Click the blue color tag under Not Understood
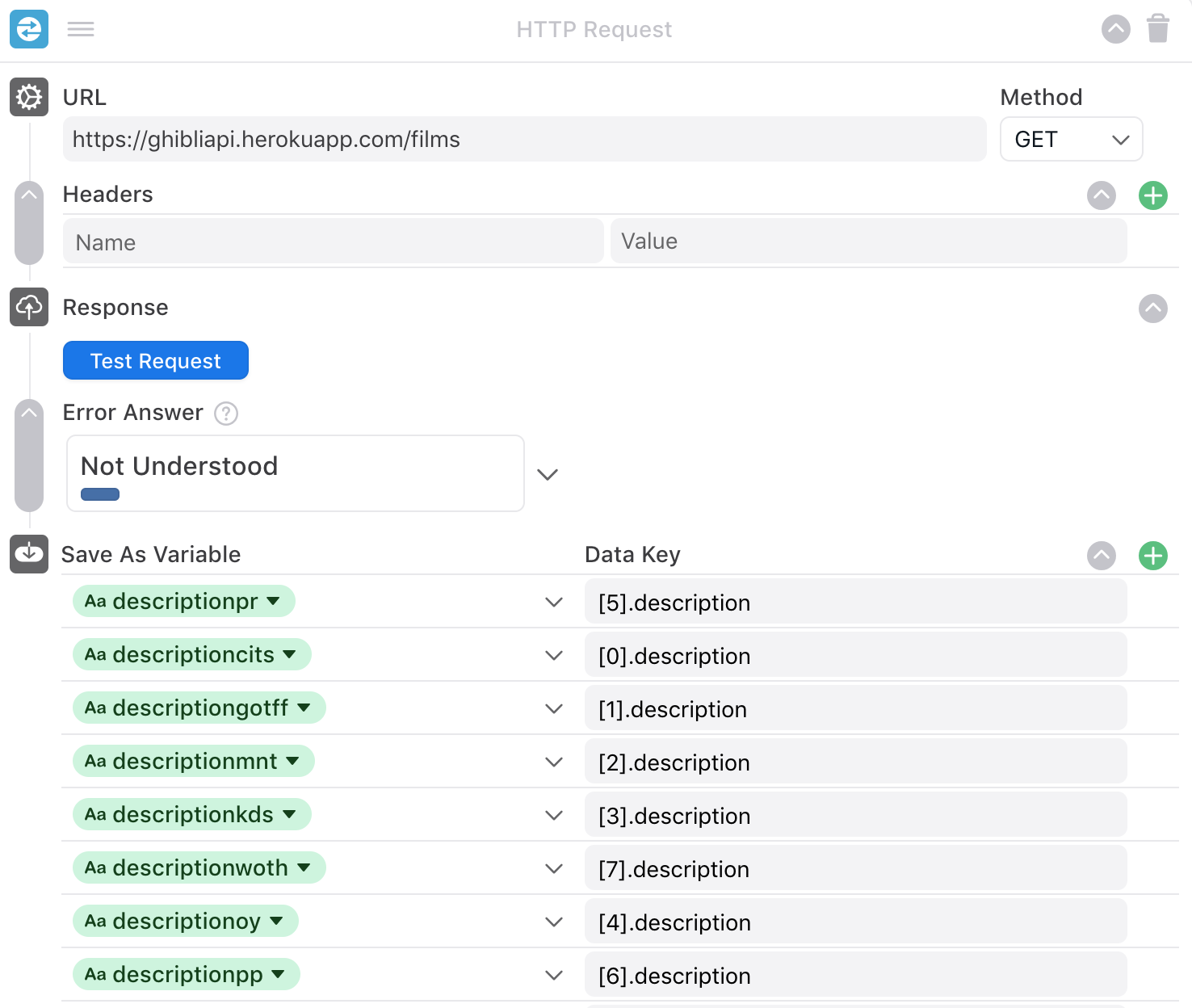This screenshot has width=1192, height=1008. (x=100, y=494)
